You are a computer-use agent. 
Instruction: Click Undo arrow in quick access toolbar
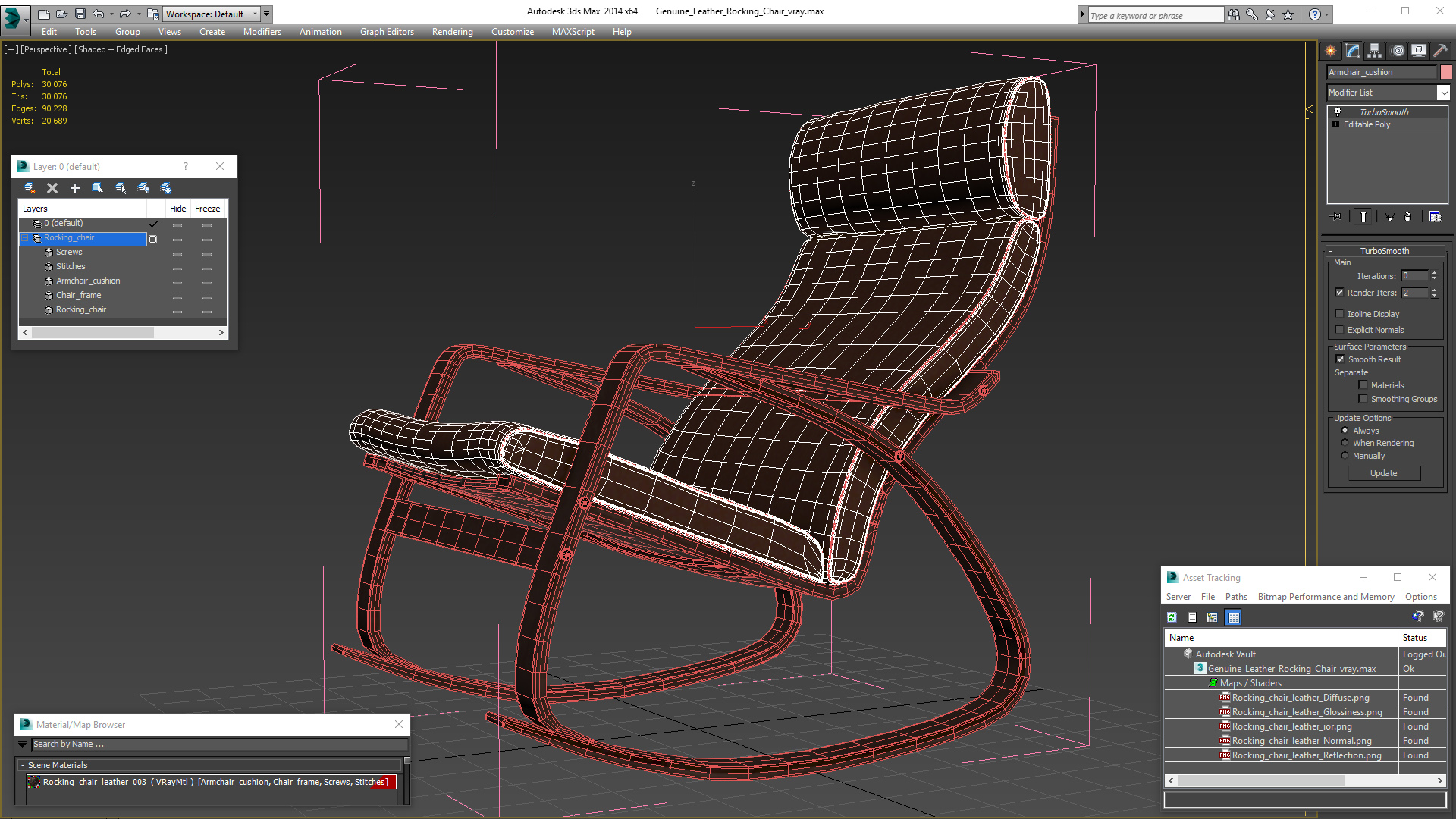[x=99, y=14]
